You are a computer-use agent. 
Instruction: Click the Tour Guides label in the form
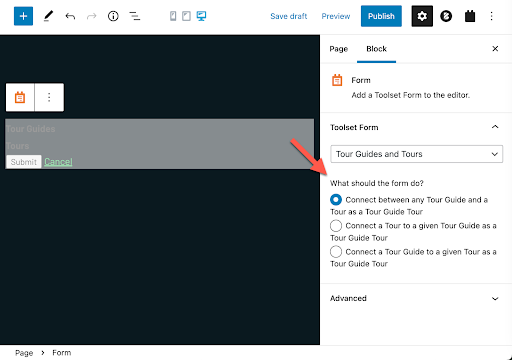click(x=31, y=129)
